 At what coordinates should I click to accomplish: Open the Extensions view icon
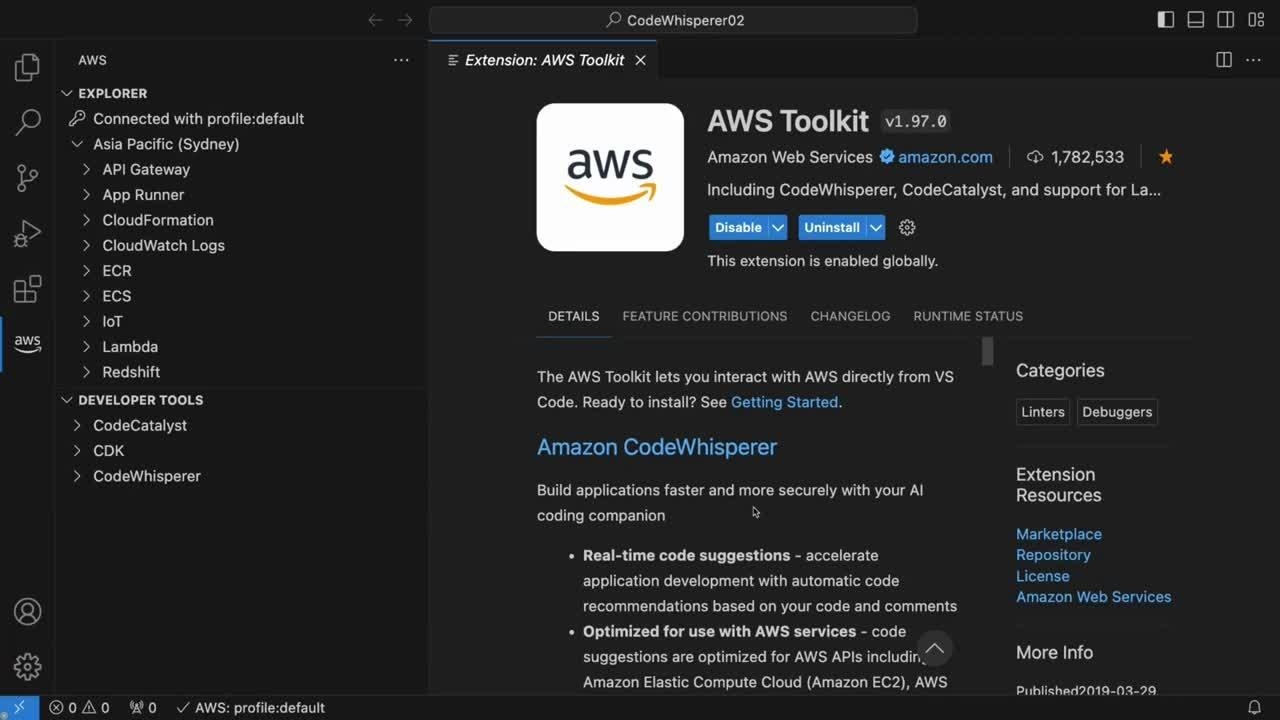pyautogui.click(x=27, y=289)
